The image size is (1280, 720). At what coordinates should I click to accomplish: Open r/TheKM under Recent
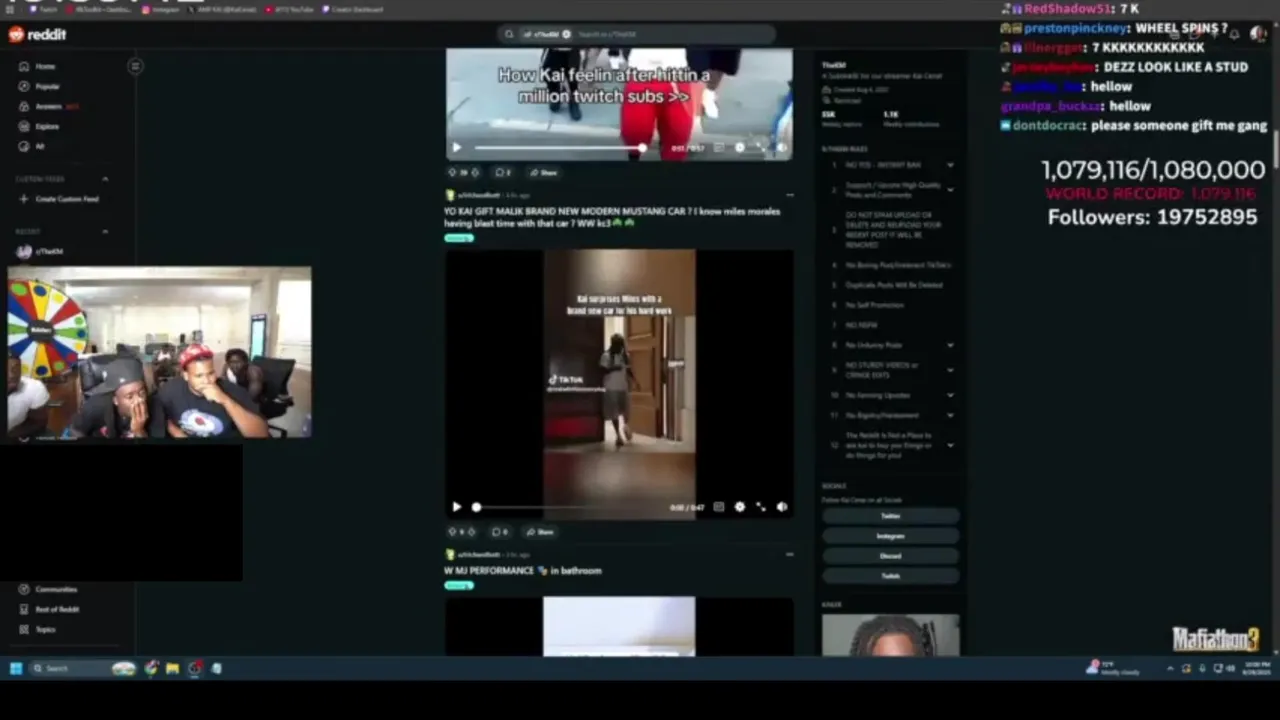click(x=42, y=252)
